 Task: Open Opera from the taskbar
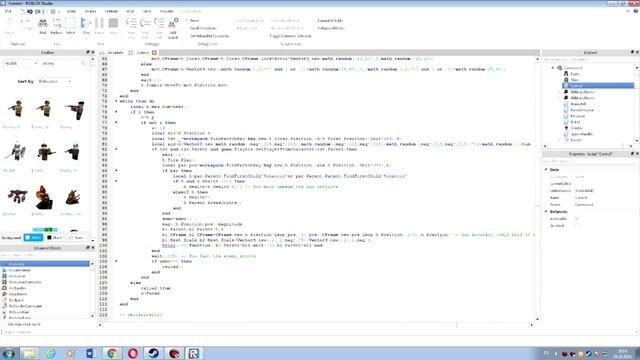click(x=133, y=353)
